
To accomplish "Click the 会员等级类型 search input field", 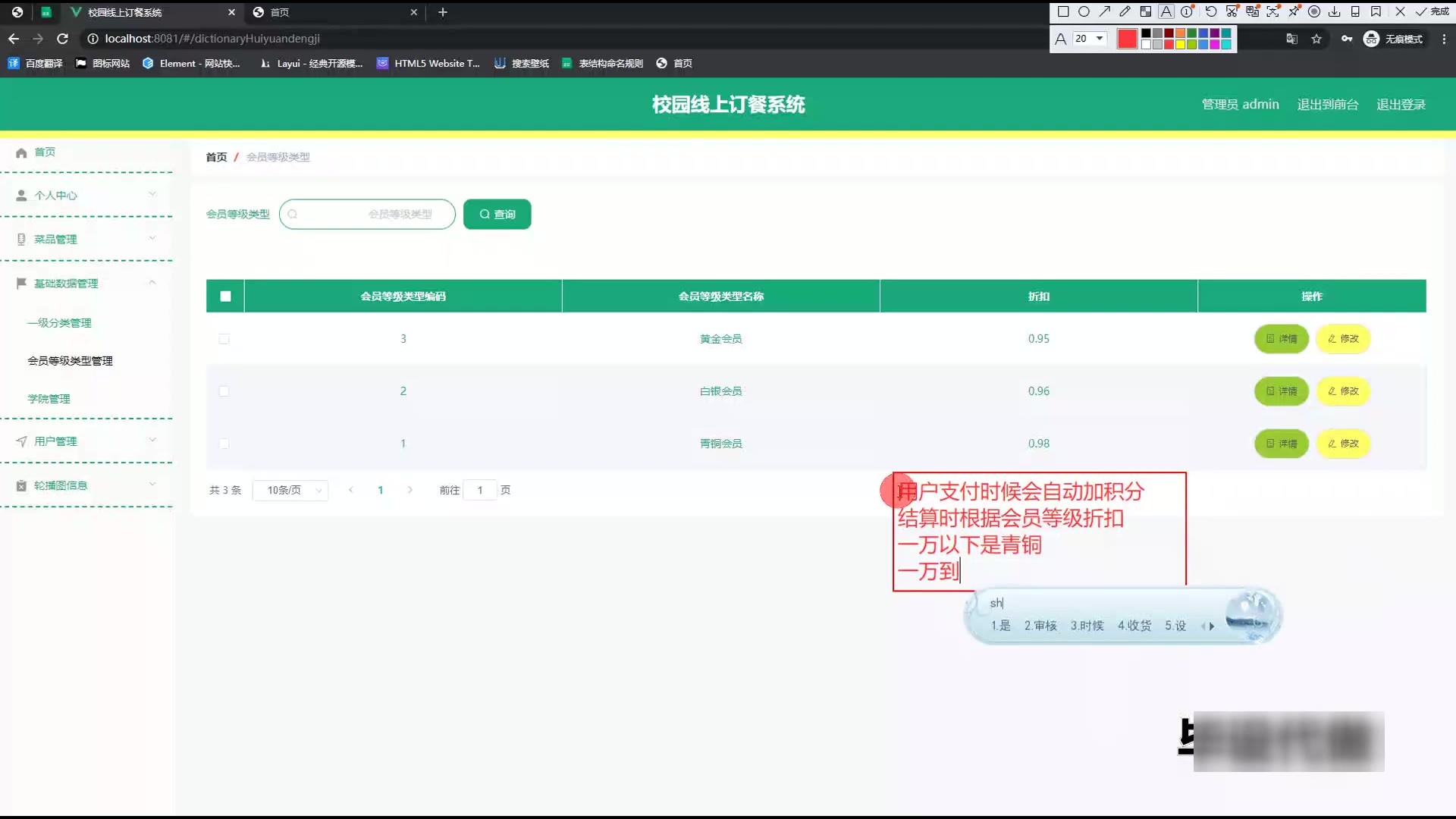I will [367, 215].
